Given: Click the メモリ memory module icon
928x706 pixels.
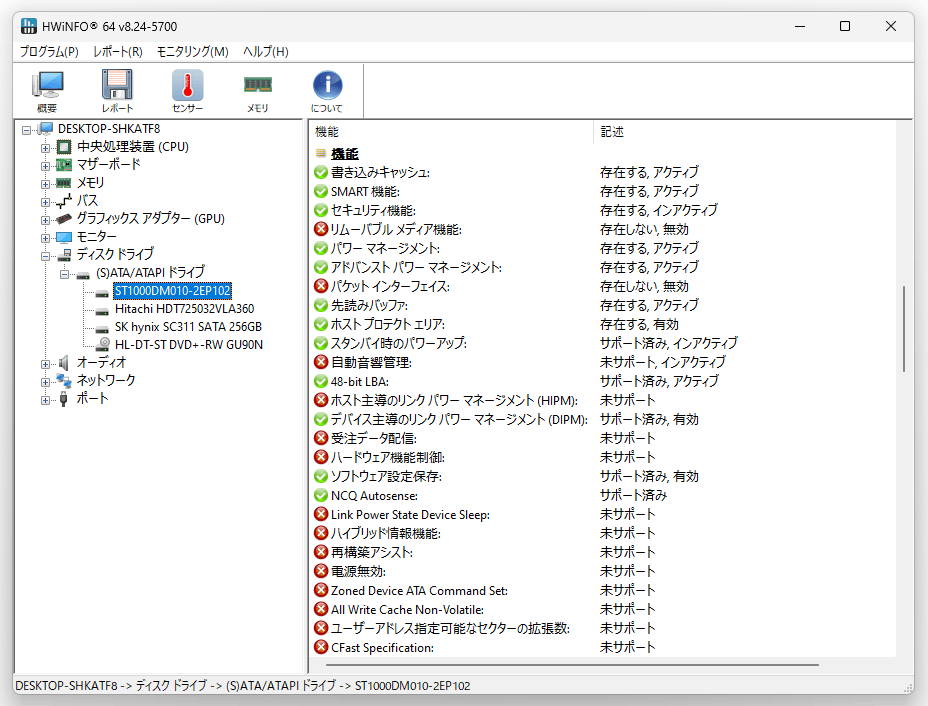Looking at the screenshot, I should pos(257,91).
